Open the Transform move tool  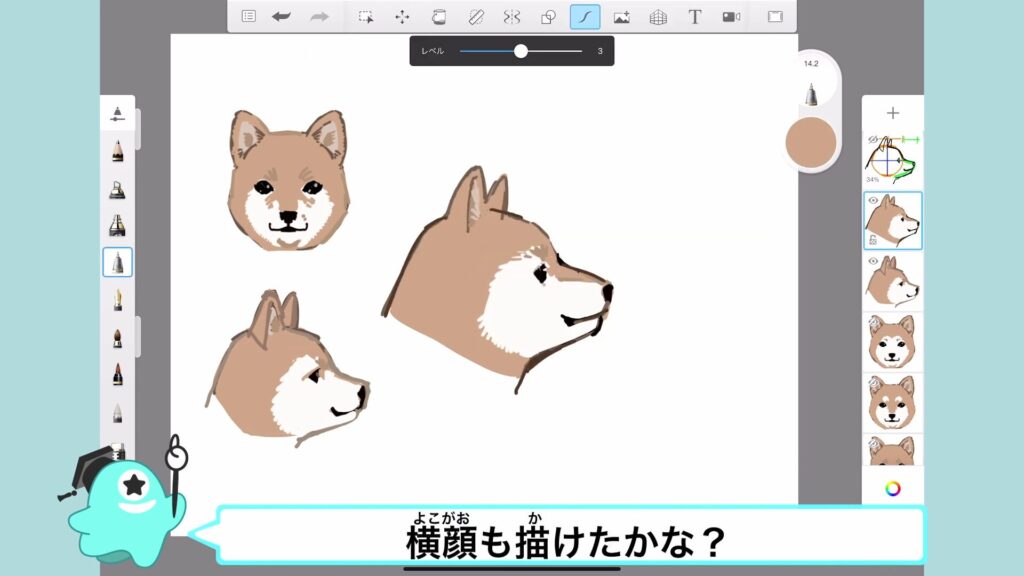click(402, 16)
